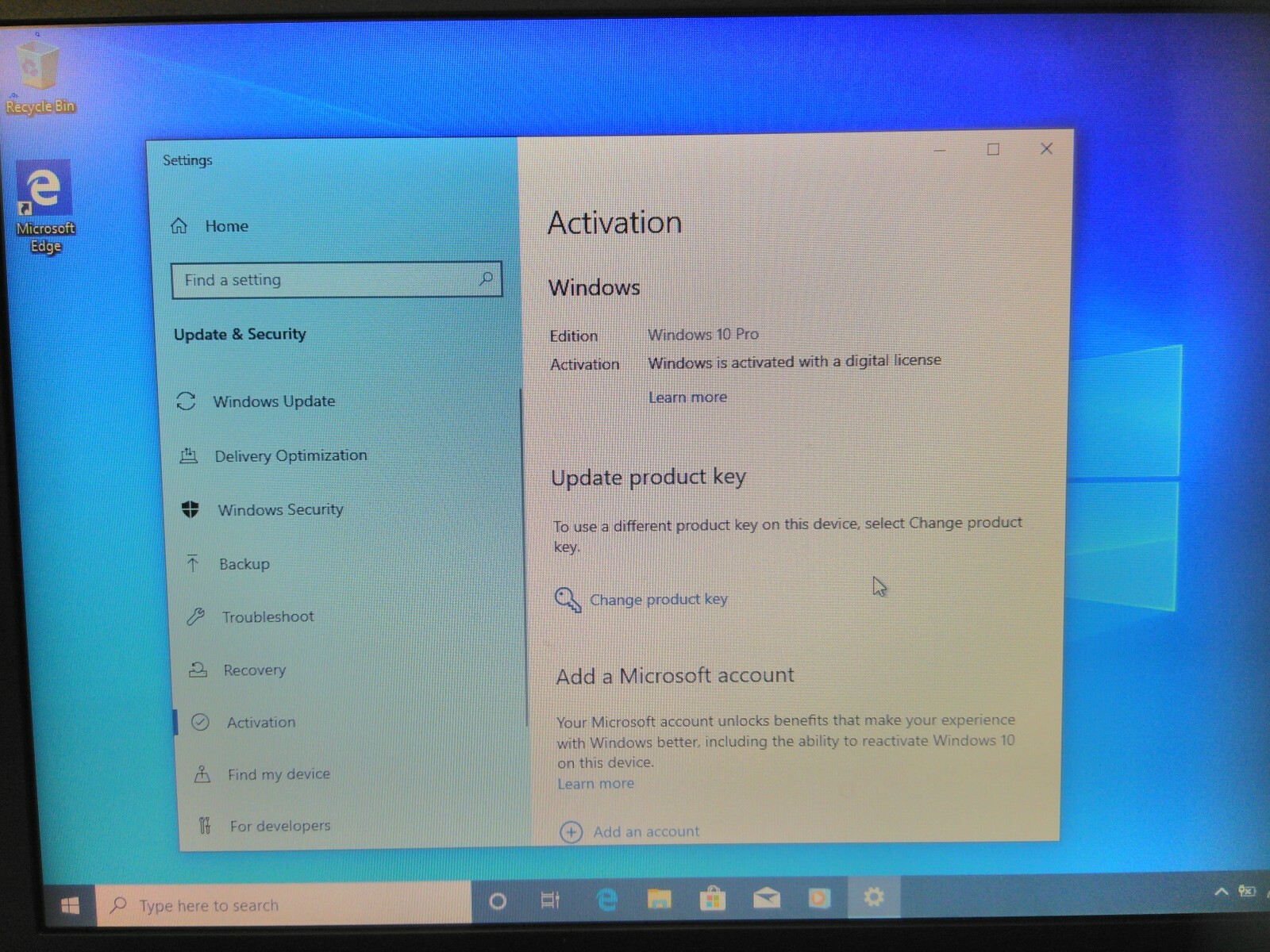
Task: Click Add an account
Action: coord(646,831)
